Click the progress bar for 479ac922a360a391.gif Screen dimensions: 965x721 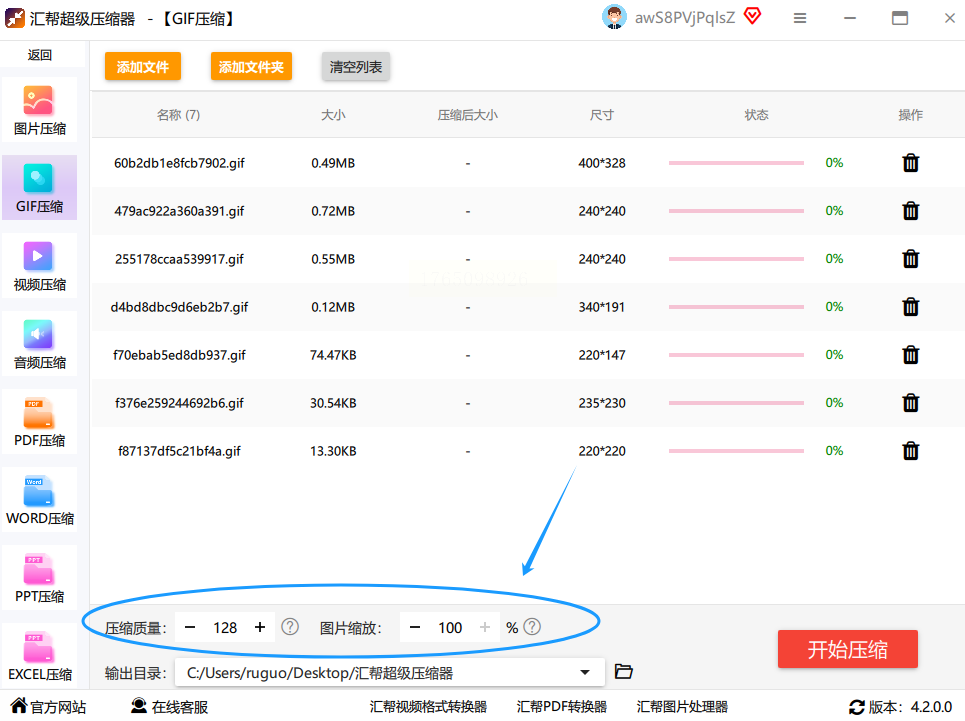click(736, 211)
